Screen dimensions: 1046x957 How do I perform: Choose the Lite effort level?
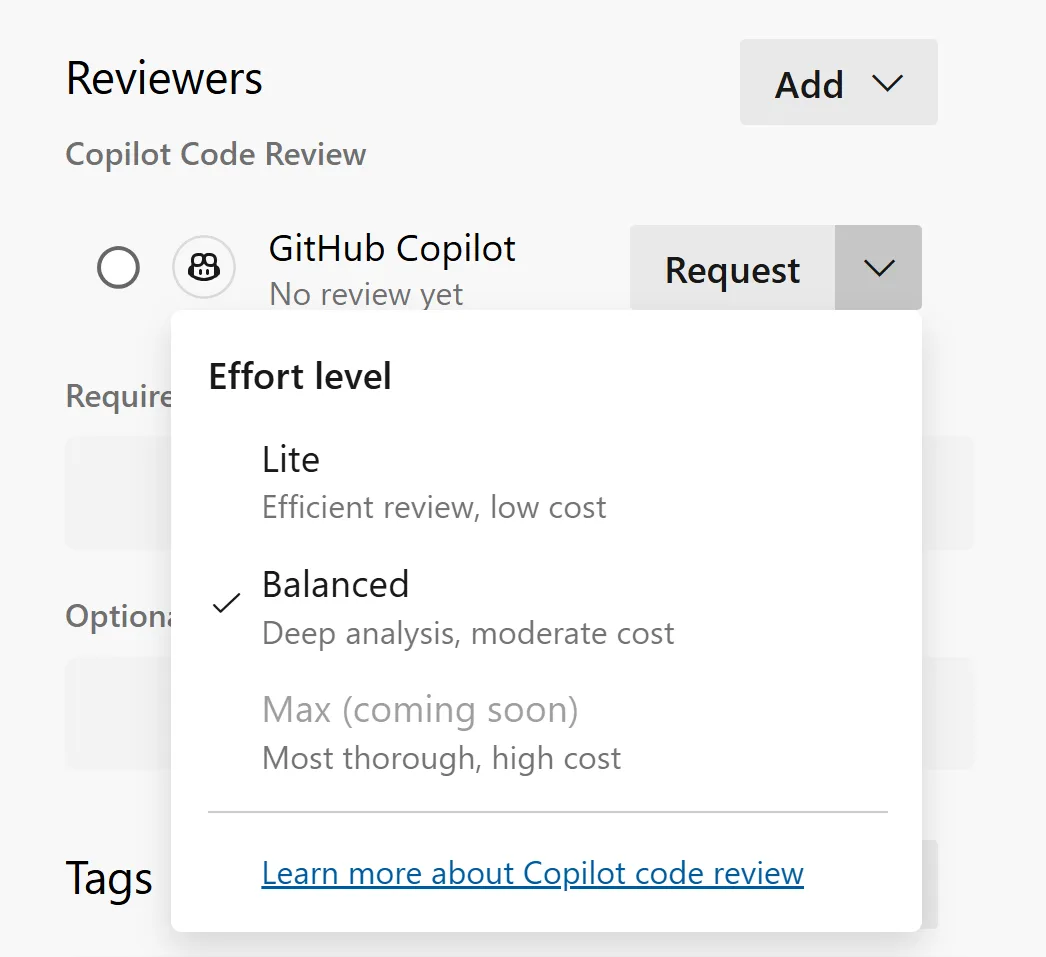coord(546,483)
